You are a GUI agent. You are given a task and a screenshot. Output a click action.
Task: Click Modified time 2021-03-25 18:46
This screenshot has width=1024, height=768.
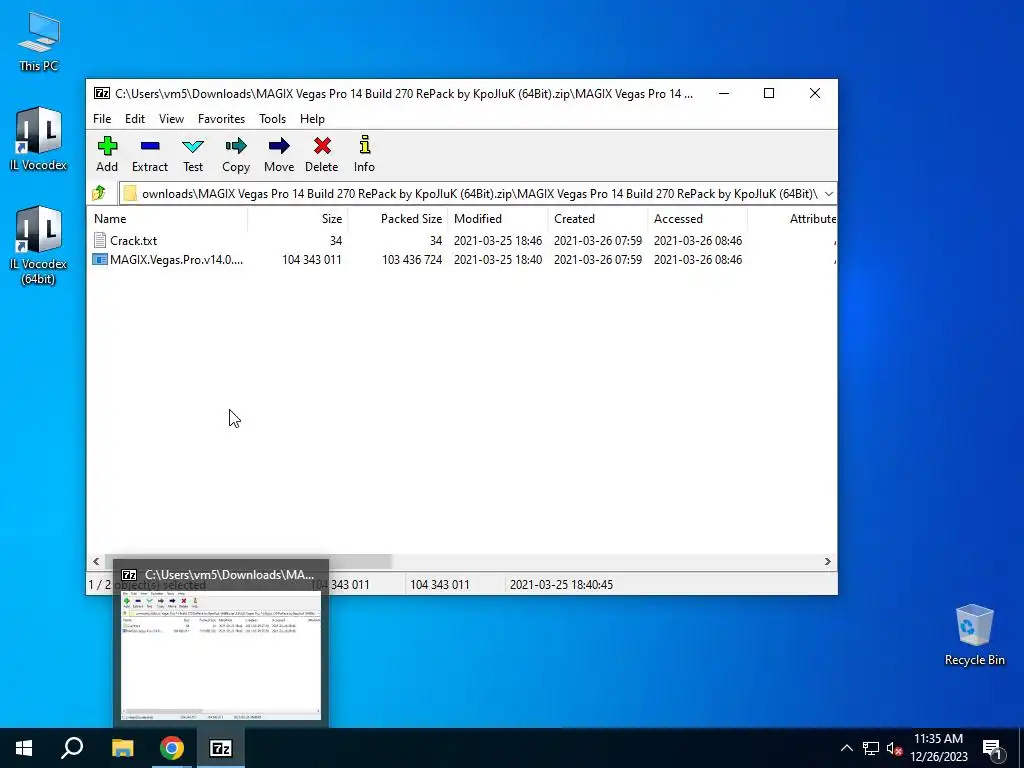[498, 241]
